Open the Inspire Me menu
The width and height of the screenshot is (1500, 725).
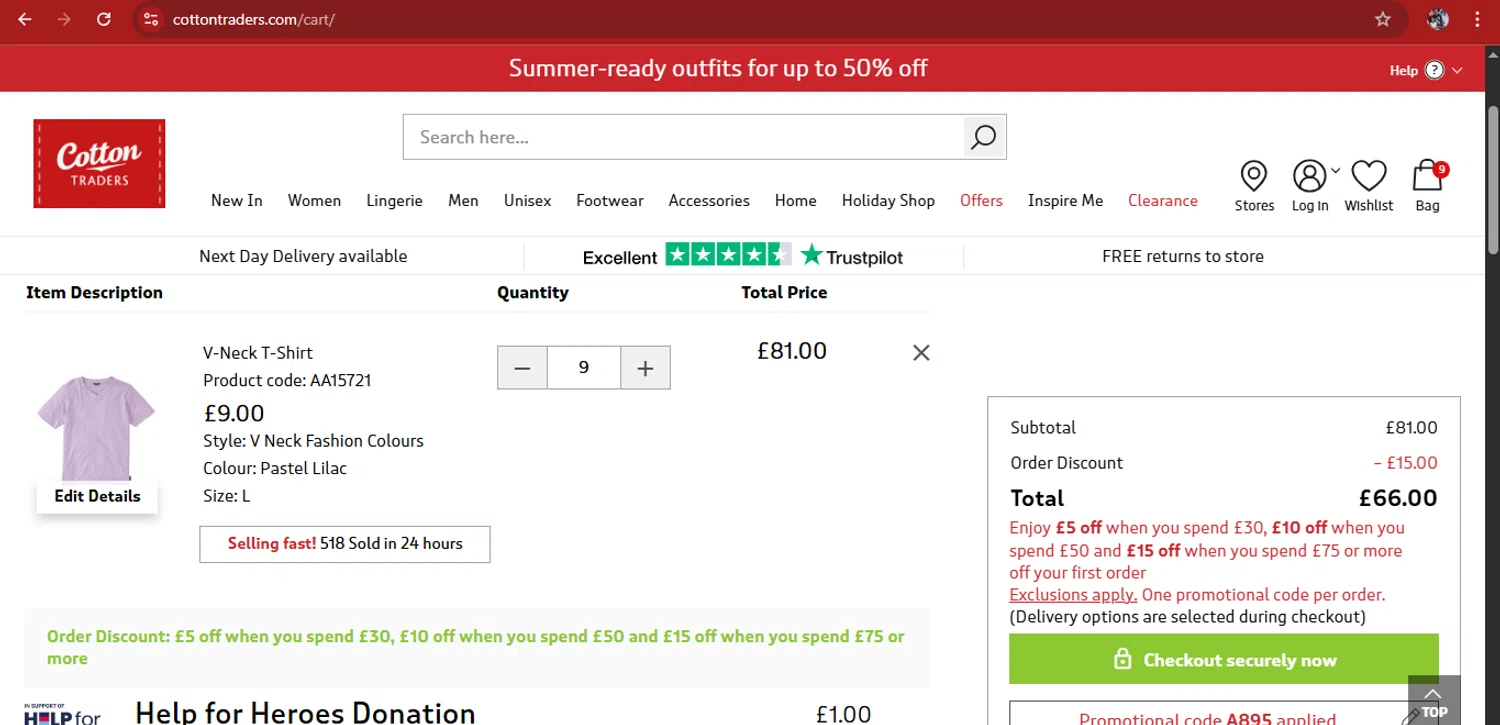coord(1065,200)
